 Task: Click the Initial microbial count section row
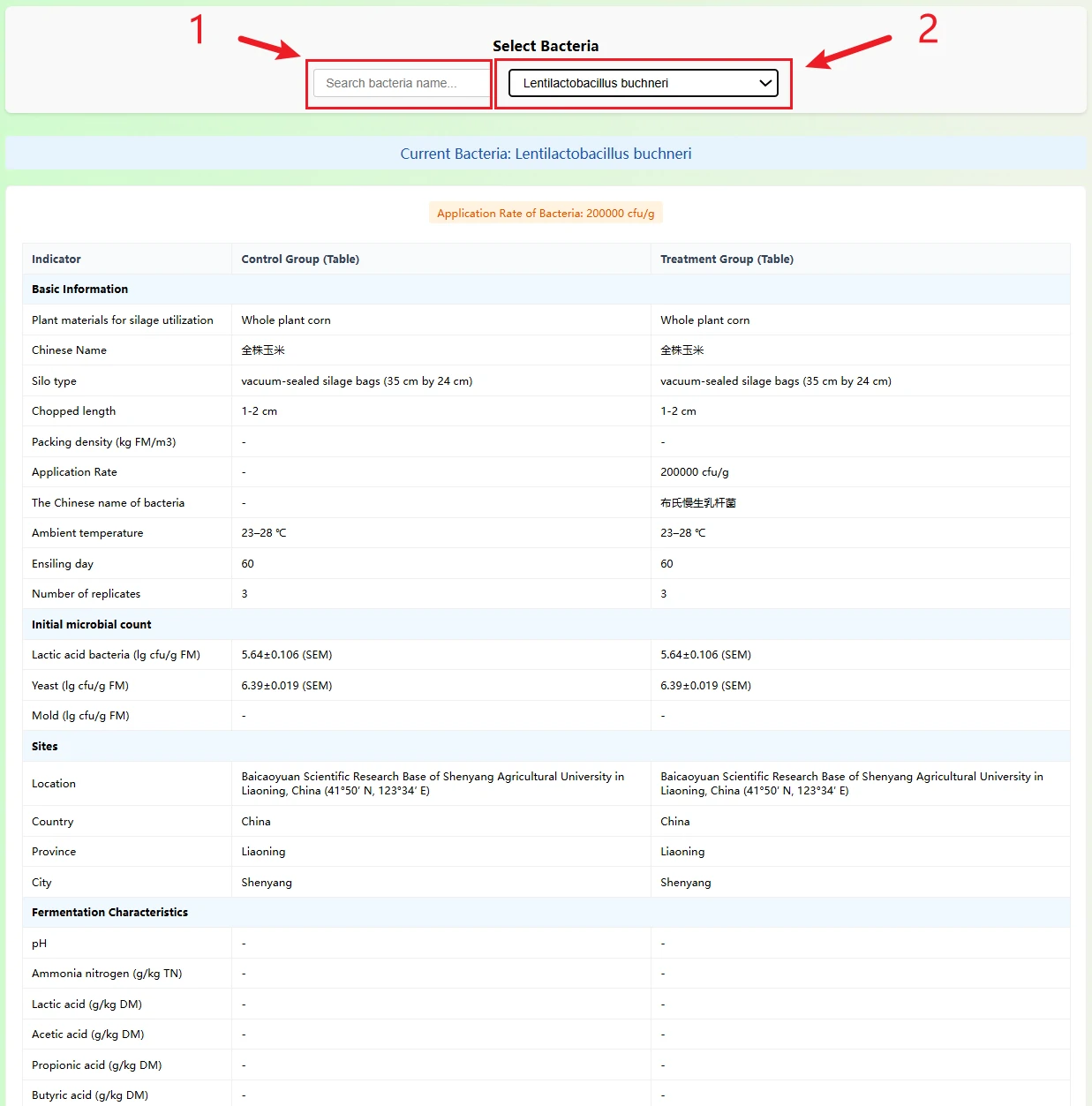[92, 625]
